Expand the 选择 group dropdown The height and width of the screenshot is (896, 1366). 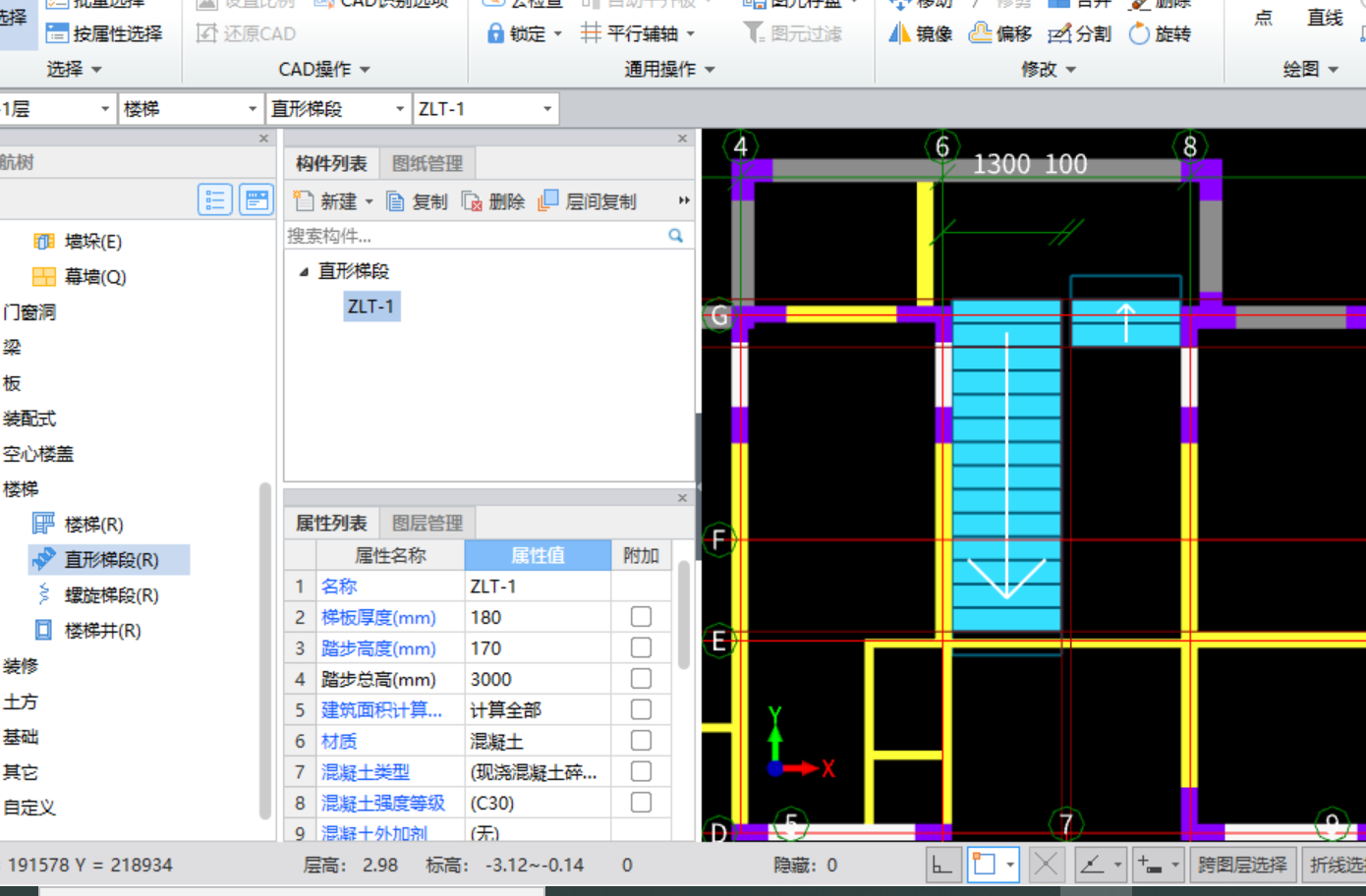tap(96, 70)
